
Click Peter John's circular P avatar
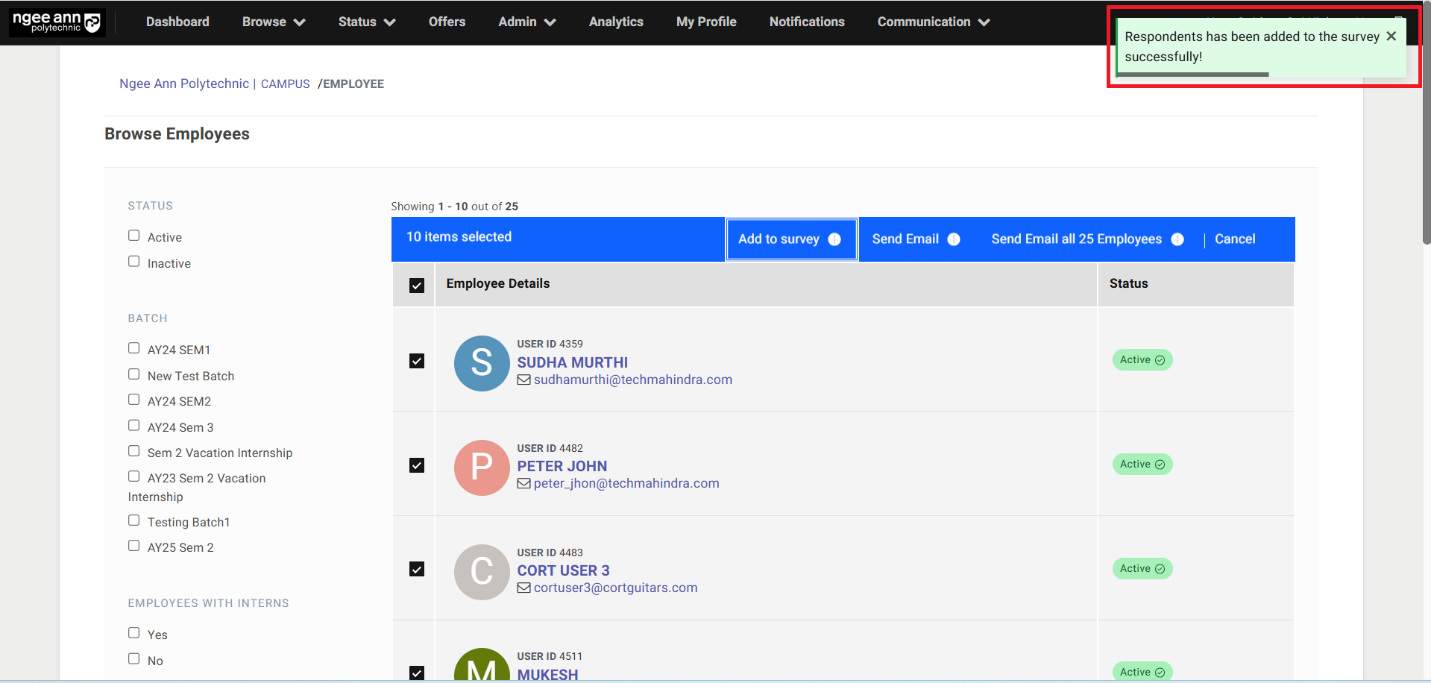(x=481, y=468)
